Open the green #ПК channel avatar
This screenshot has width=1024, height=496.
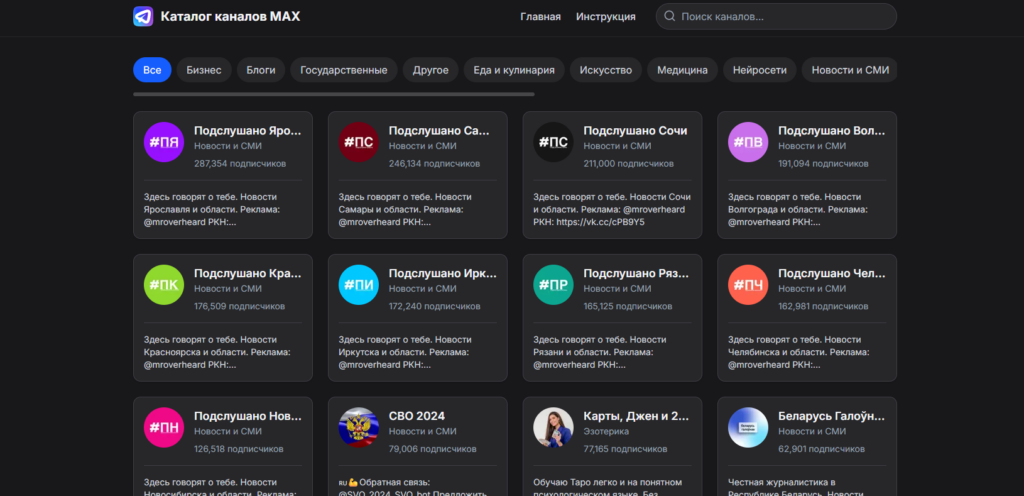(x=163, y=285)
